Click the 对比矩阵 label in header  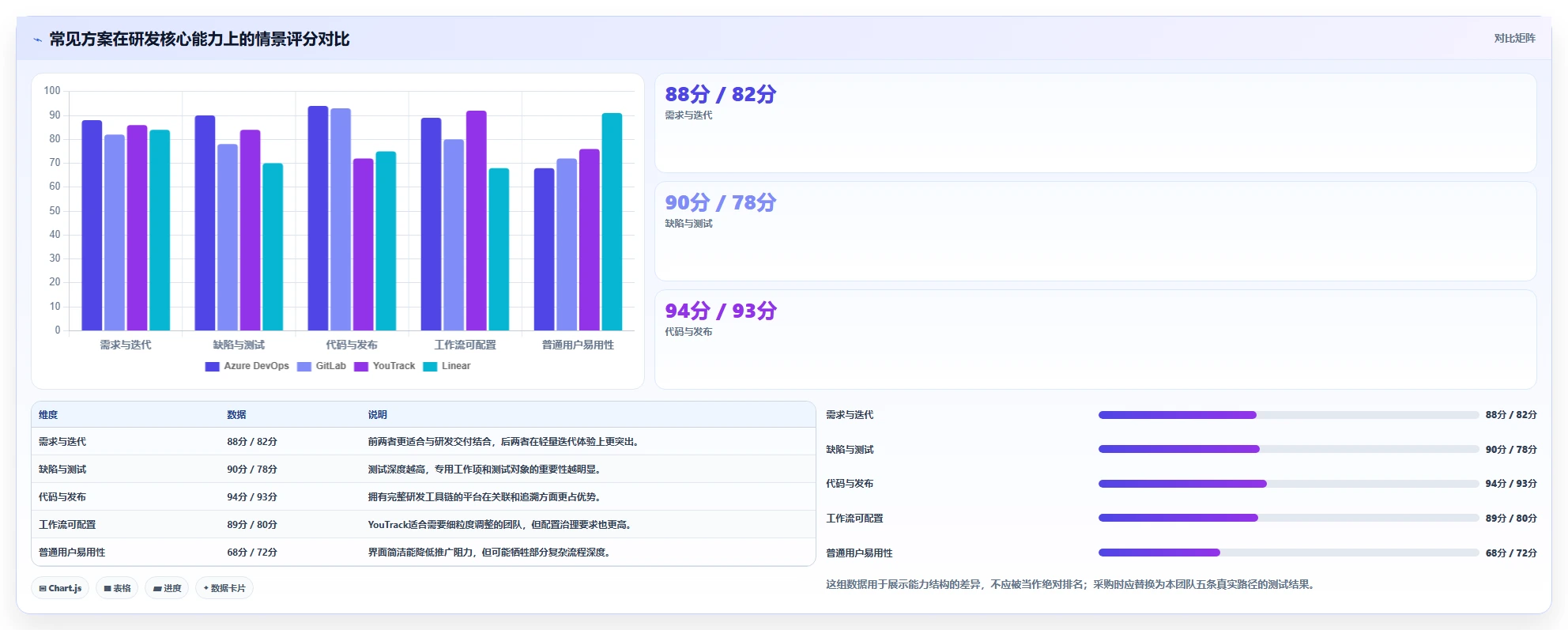pos(1514,39)
